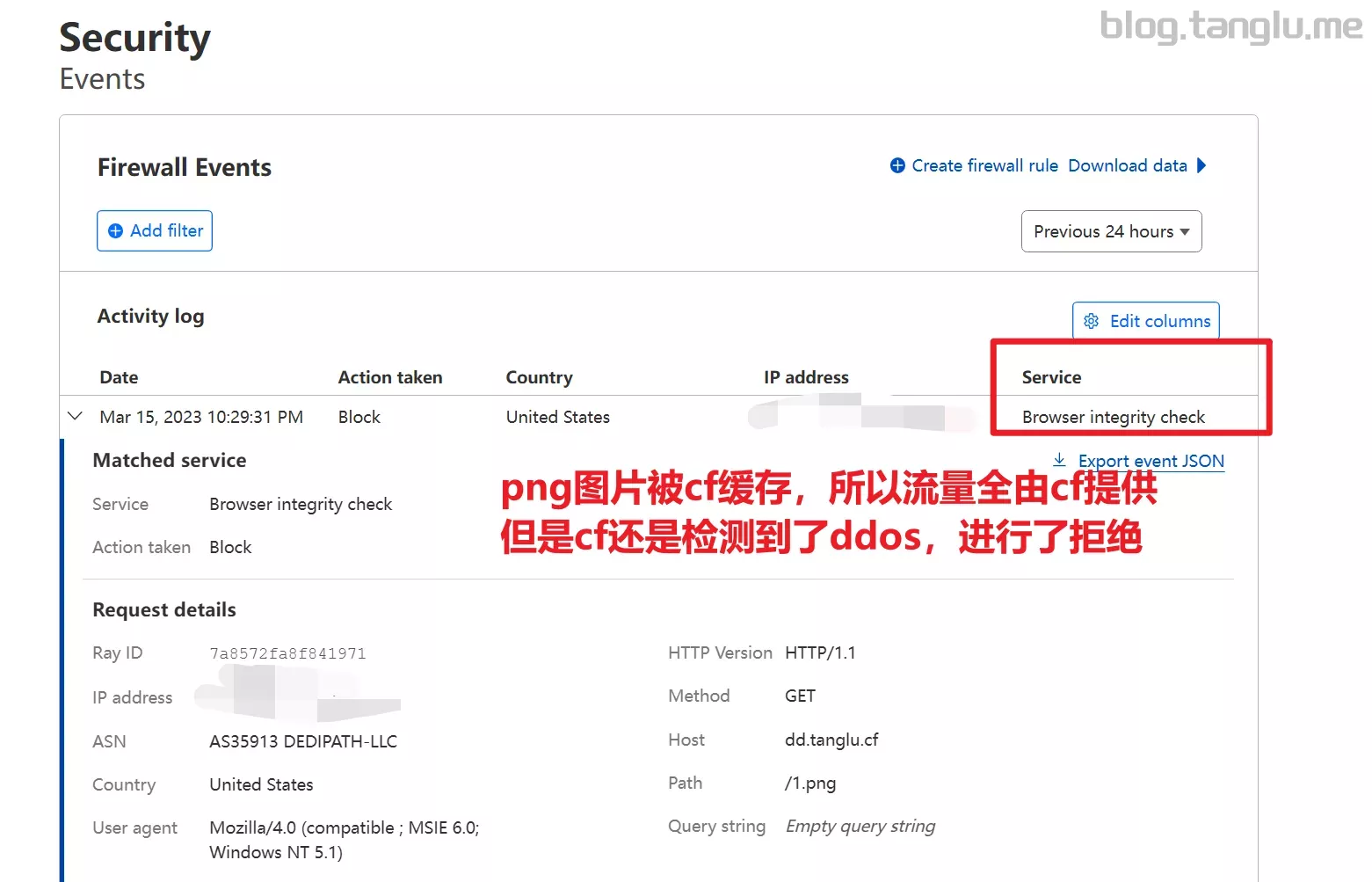Click the Action taken column header
Viewport: 1372px width, 882px height.
pyautogui.click(x=390, y=377)
